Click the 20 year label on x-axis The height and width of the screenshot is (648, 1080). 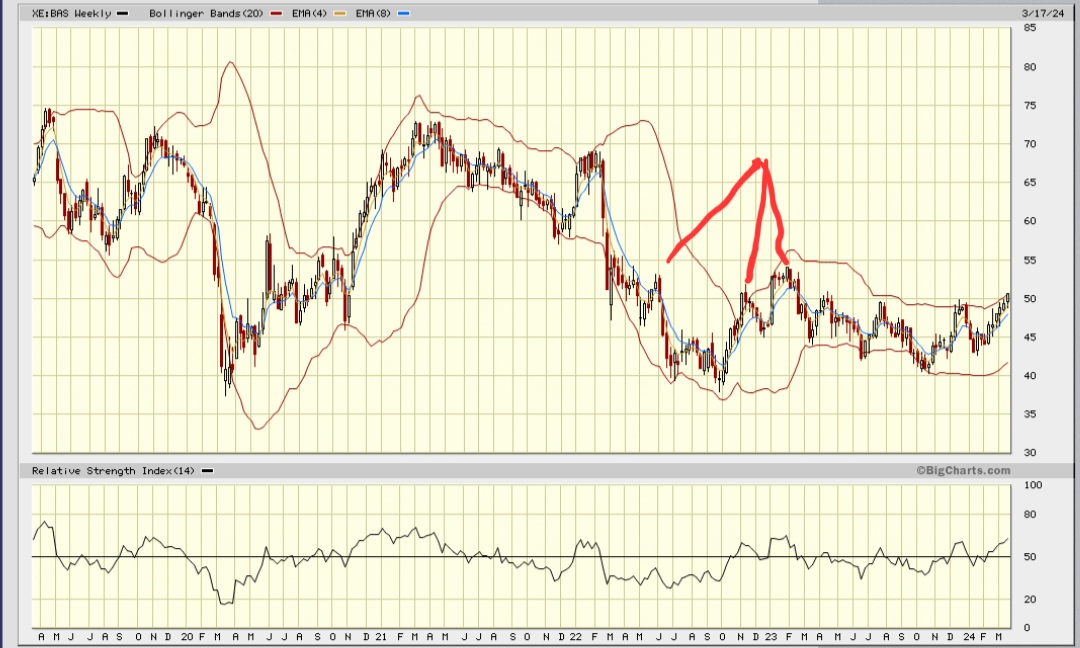point(185,634)
